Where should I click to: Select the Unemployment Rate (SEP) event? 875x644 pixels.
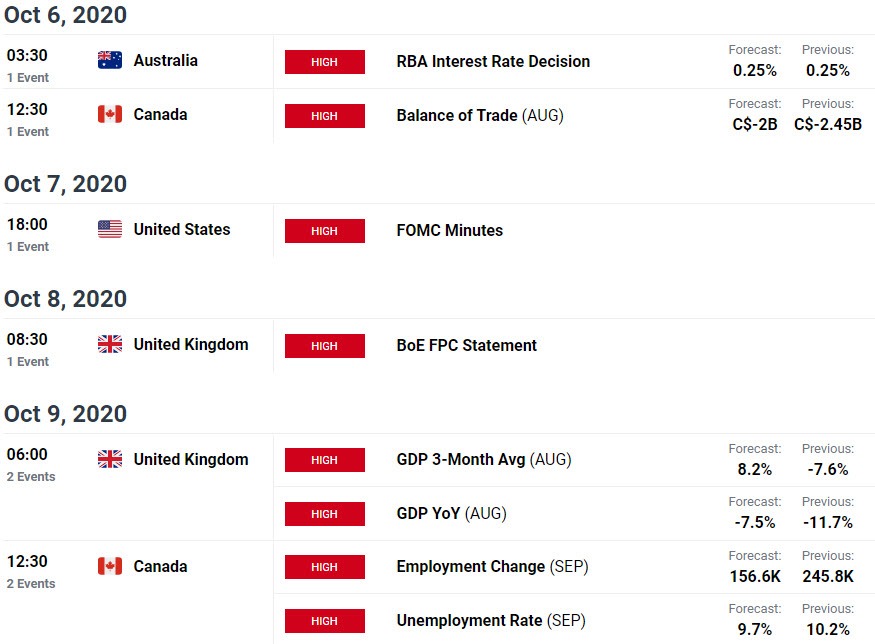[491, 621]
